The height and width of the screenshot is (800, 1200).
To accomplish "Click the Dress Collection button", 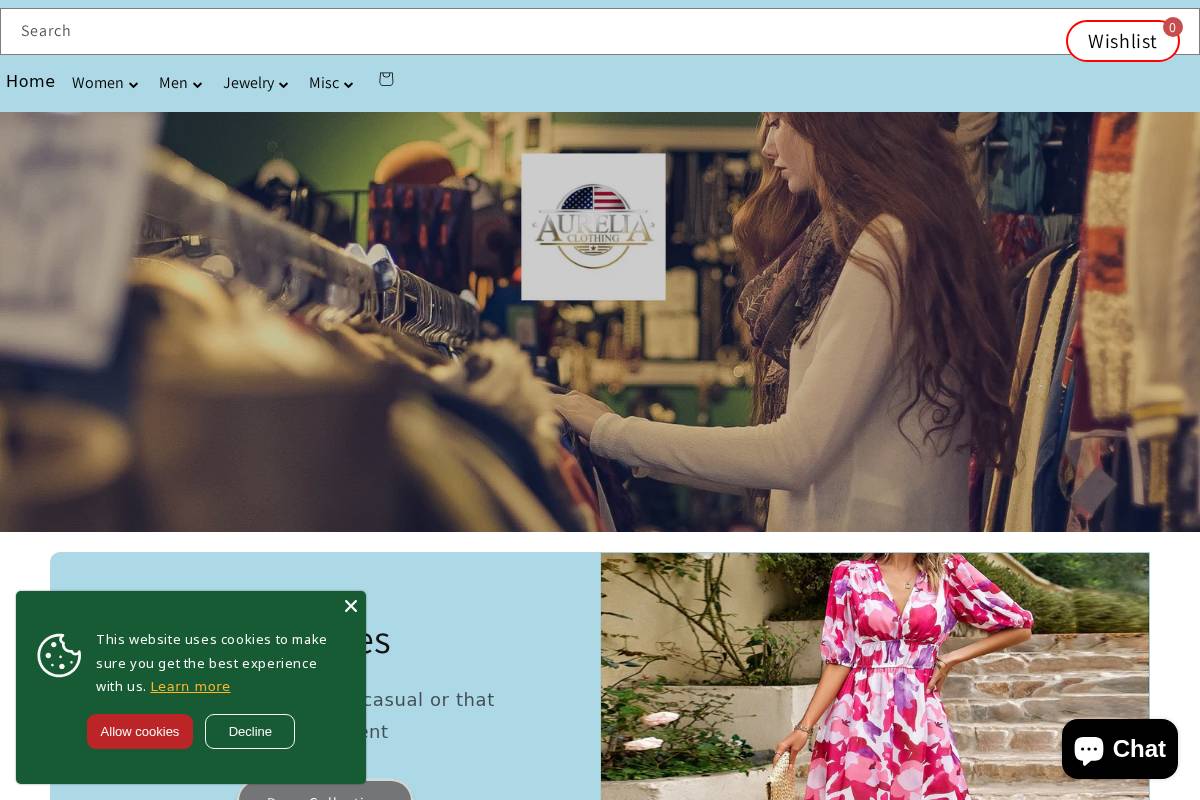I will point(325,795).
